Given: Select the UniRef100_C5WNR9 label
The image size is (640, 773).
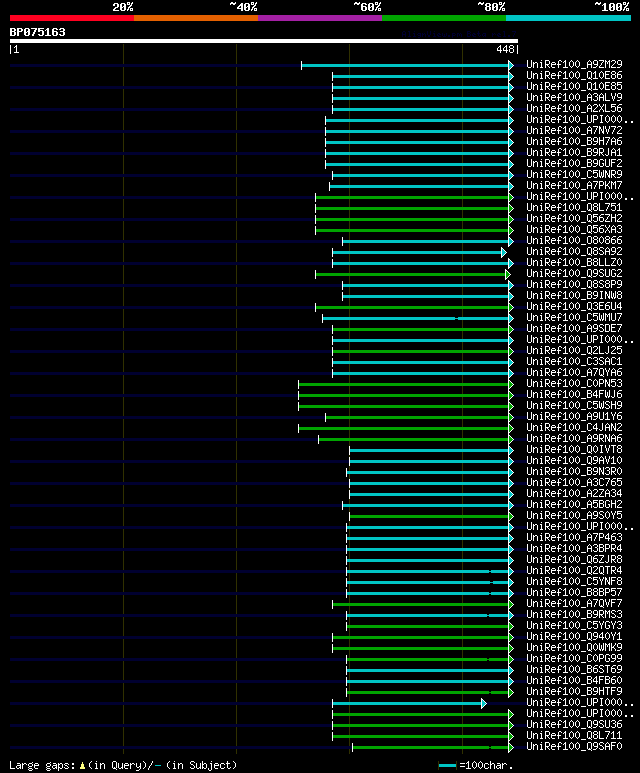Looking at the screenshot, I should 574,175.
